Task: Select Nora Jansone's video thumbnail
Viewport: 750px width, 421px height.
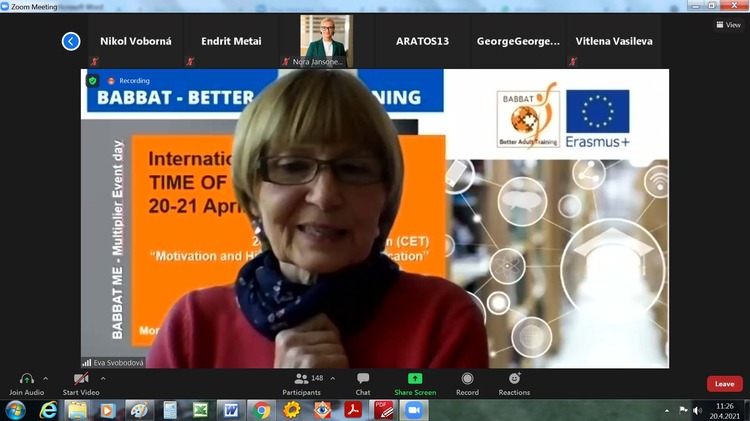Action: click(x=327, y=41)
